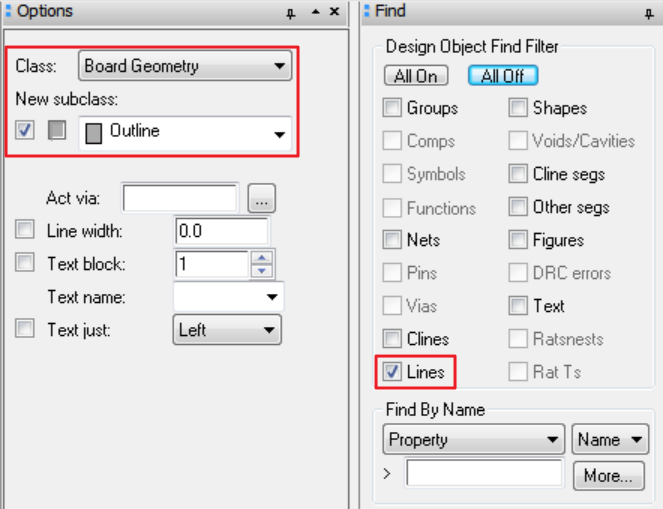Collapse Options panel with up arrow icon
This screenshot has height=509, width=663.
[315, 12]
